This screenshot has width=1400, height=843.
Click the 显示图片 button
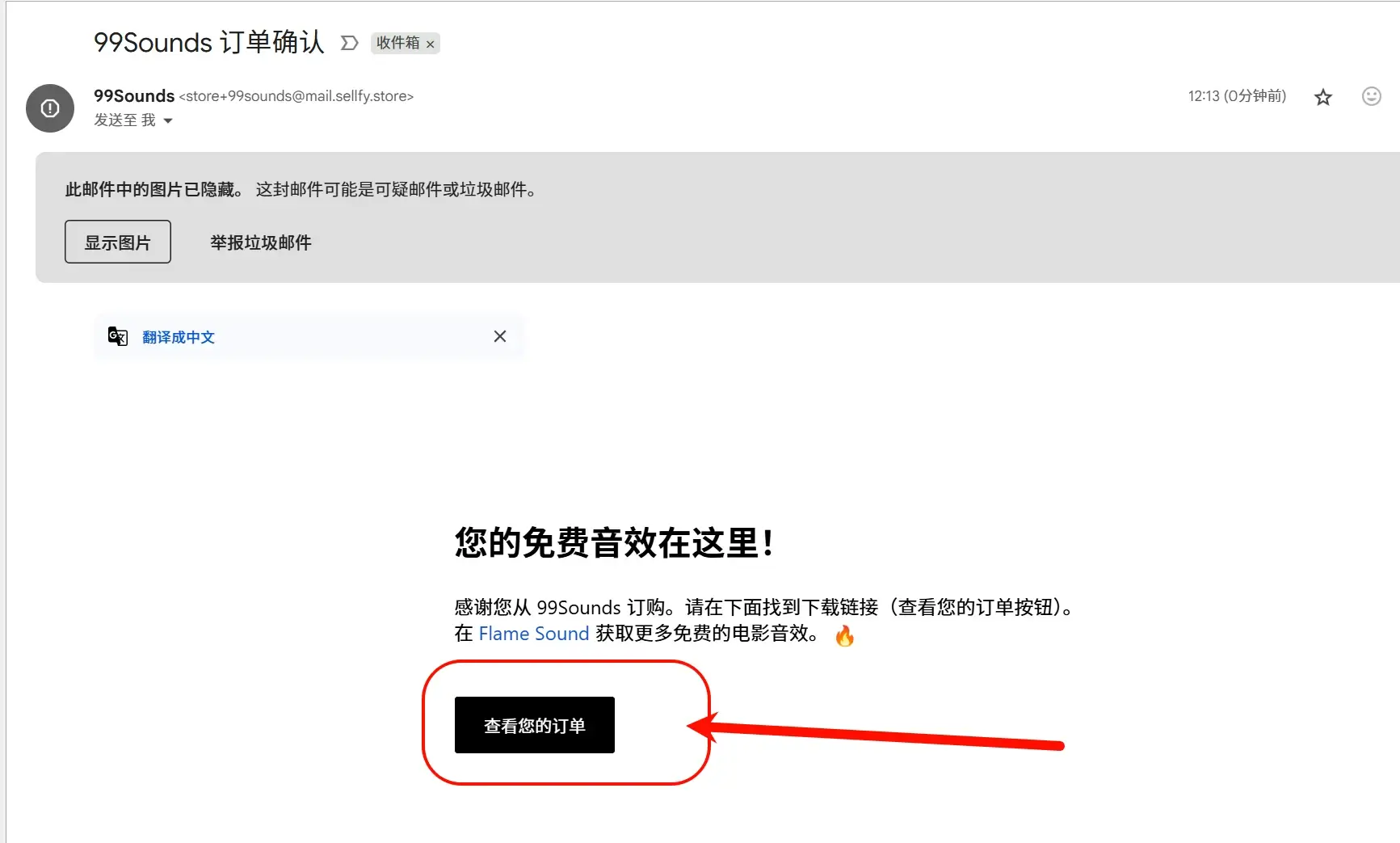(118, 242)
